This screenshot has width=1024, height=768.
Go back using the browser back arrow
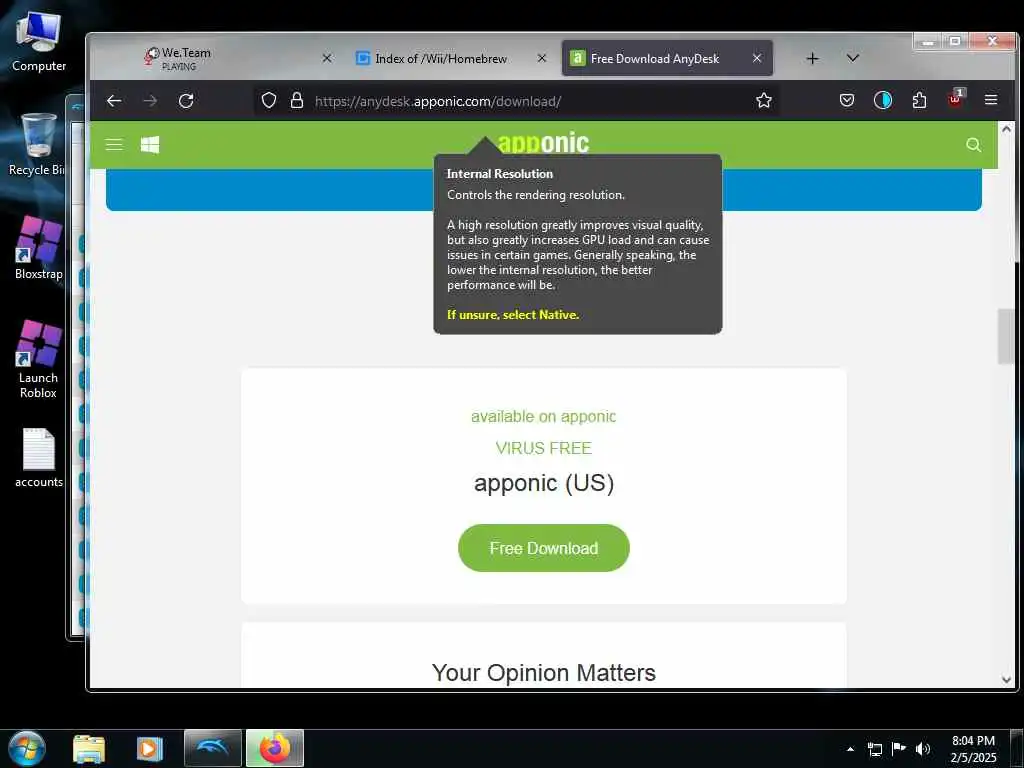[114, 101]
